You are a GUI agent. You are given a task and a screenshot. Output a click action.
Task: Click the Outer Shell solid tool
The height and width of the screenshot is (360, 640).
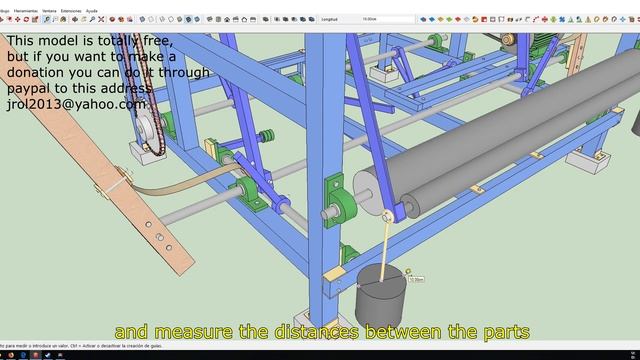265,19
